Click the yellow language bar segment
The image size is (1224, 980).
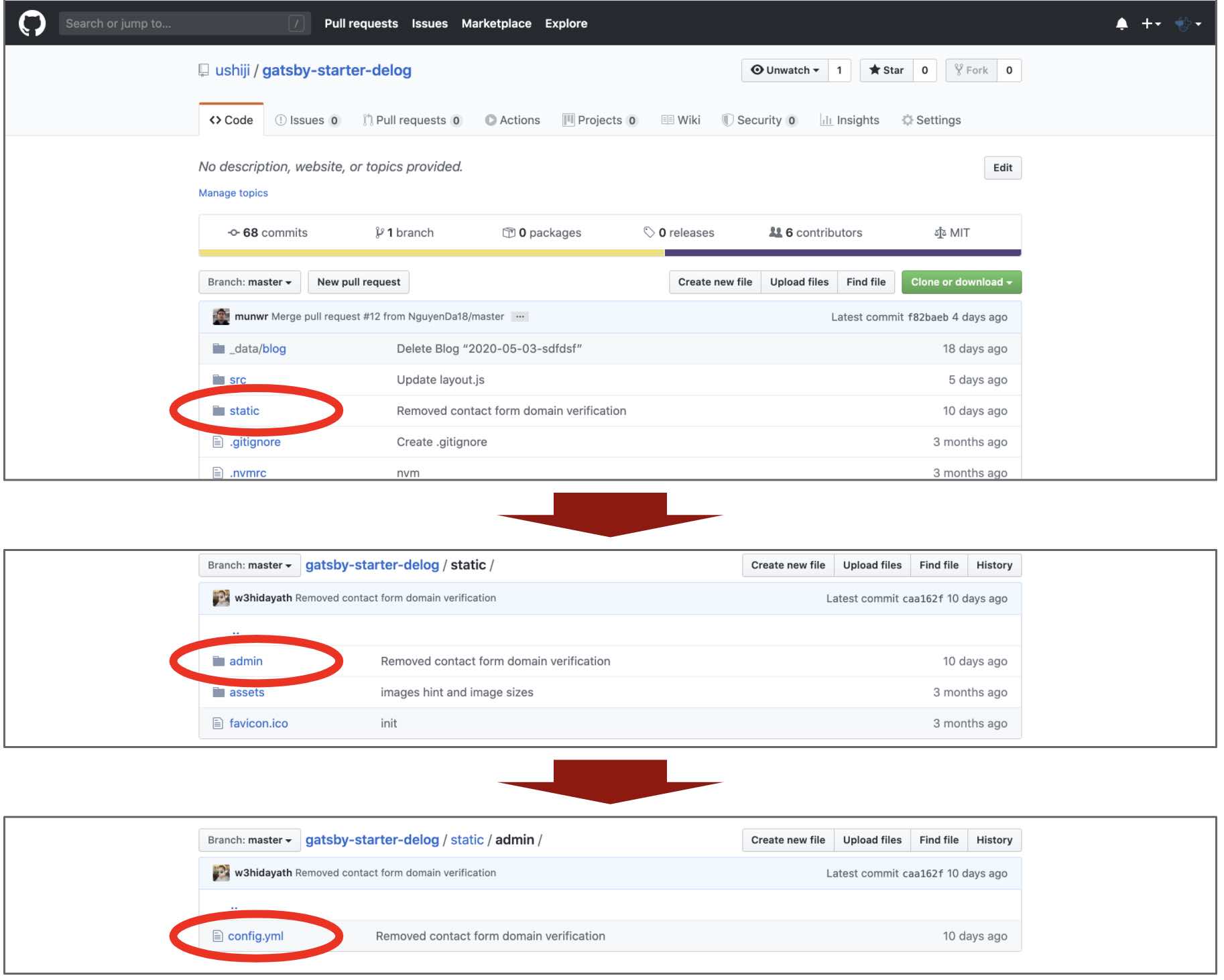(432, 253)
